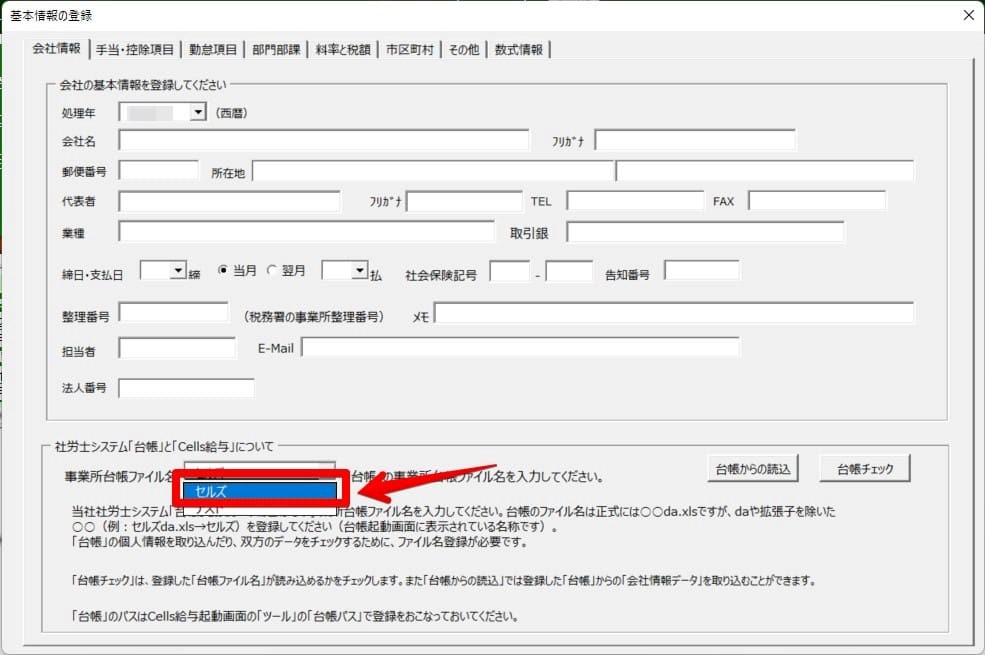Select the 翌月 radio button
985x655 pixels.
(272, 271)
